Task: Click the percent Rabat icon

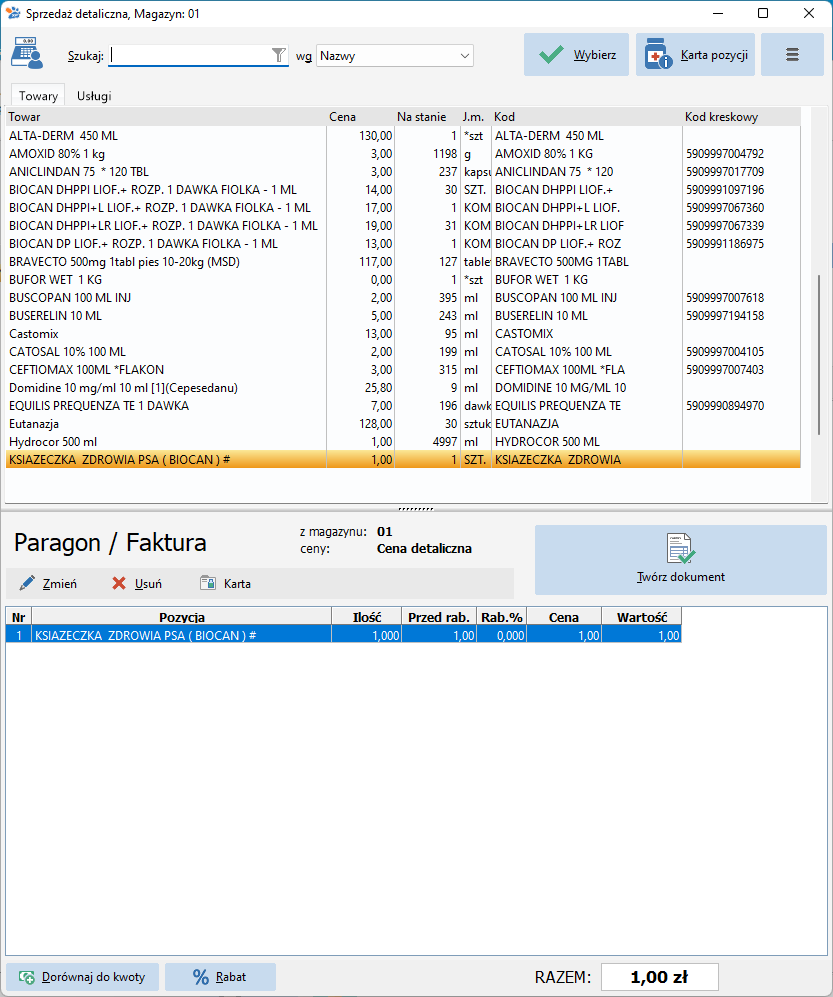Action: pos(201,977)
